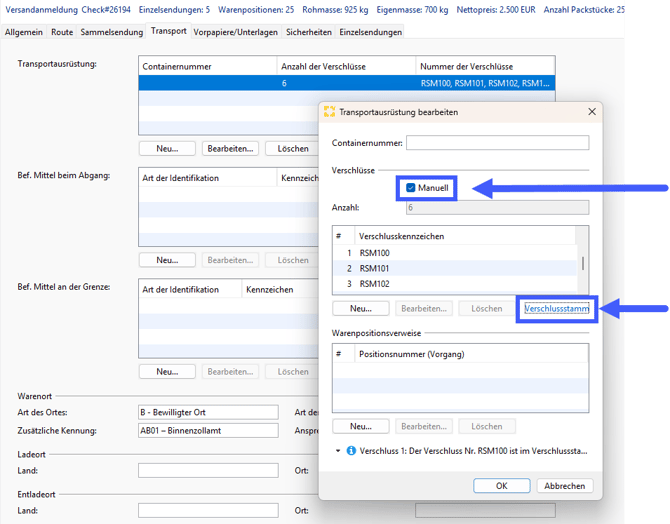
Task: Cancel the dialog with Abbrechen
Action: pyautogui.click(x=564, y=486)
